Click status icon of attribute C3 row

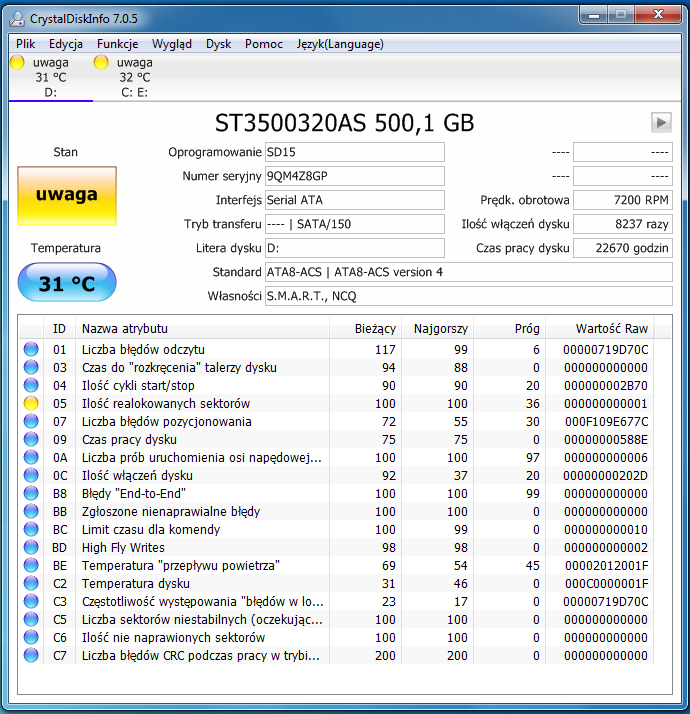coord(31,601)
